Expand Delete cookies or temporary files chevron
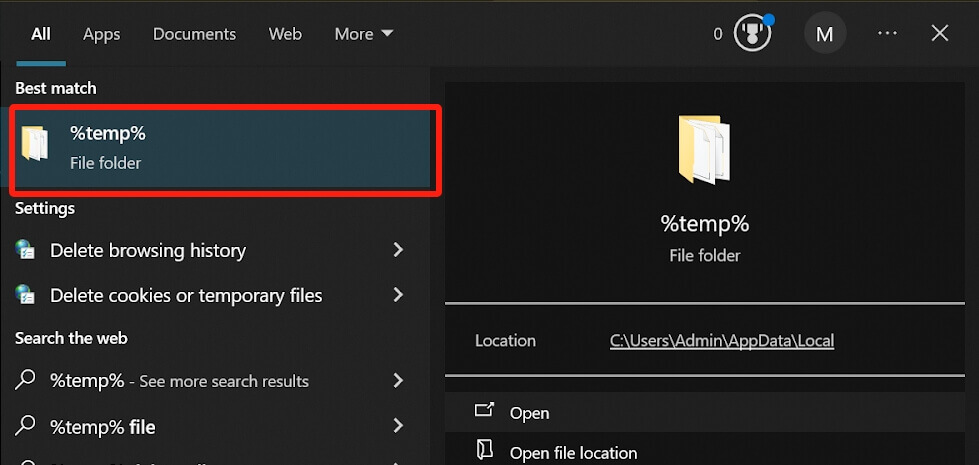The image size is (979, 465). pos(398,295)
